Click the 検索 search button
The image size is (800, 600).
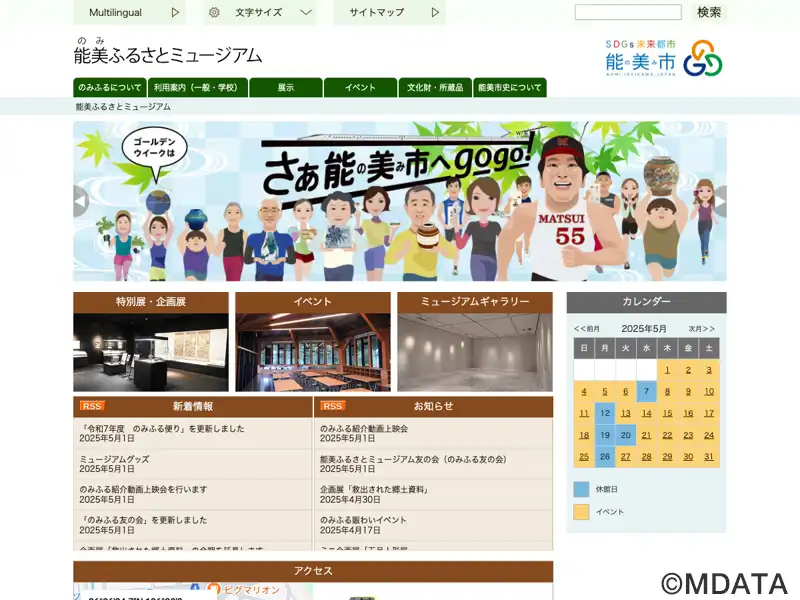click(x=709, y=12)
